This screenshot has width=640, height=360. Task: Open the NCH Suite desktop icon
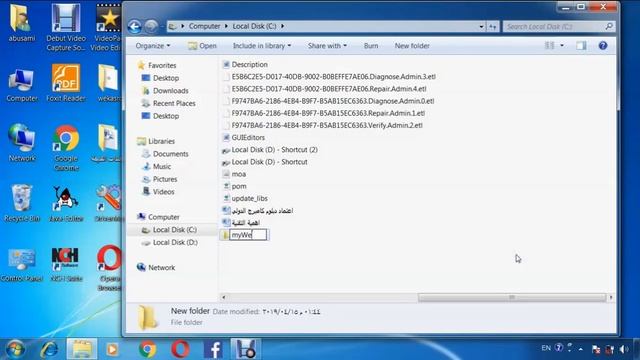(x=66, y=264)
